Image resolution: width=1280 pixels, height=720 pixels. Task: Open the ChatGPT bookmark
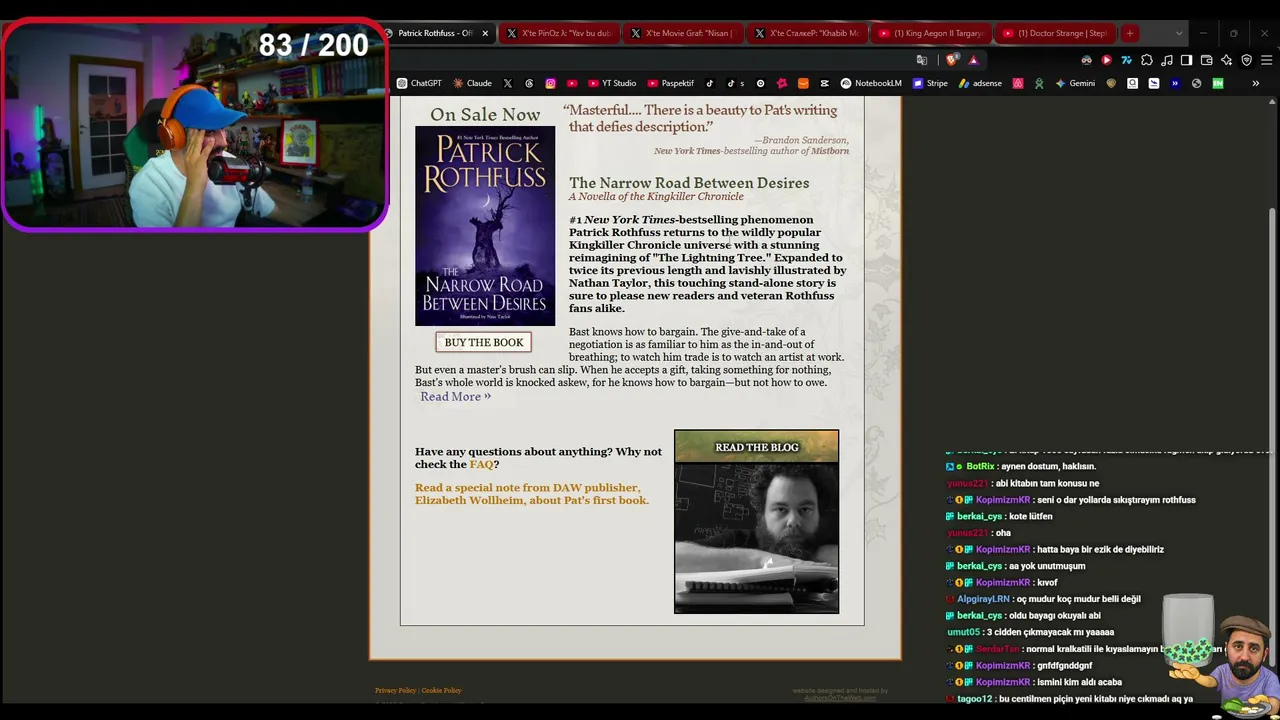[419, 83]
